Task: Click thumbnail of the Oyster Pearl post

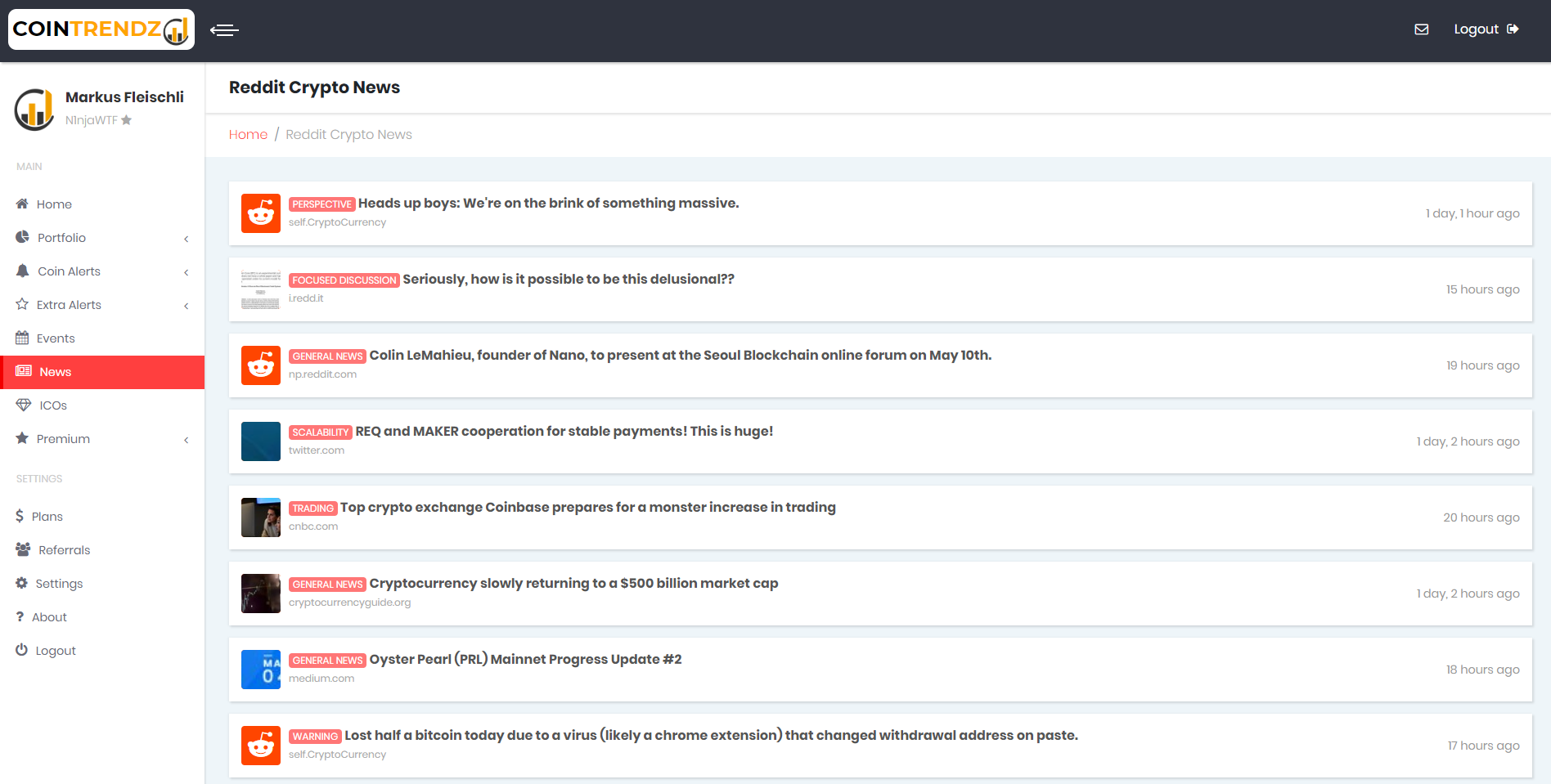Action: click(x=261, y=670)
